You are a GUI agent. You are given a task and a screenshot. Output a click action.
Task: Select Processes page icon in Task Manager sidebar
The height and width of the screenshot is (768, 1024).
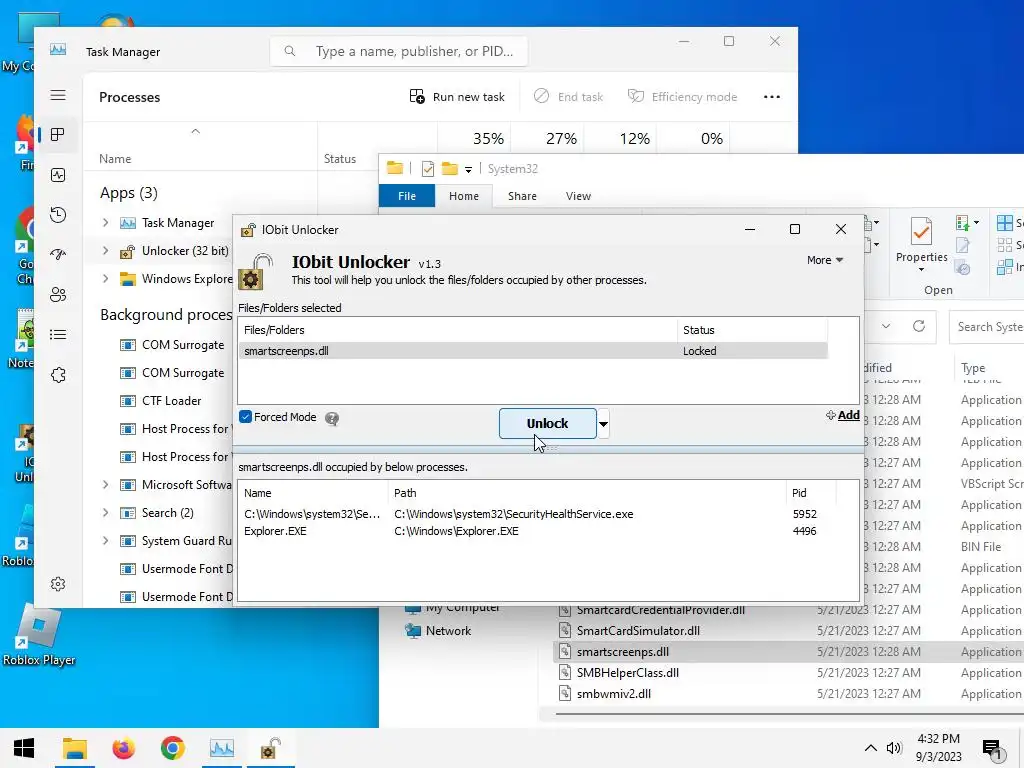point(58,135)
